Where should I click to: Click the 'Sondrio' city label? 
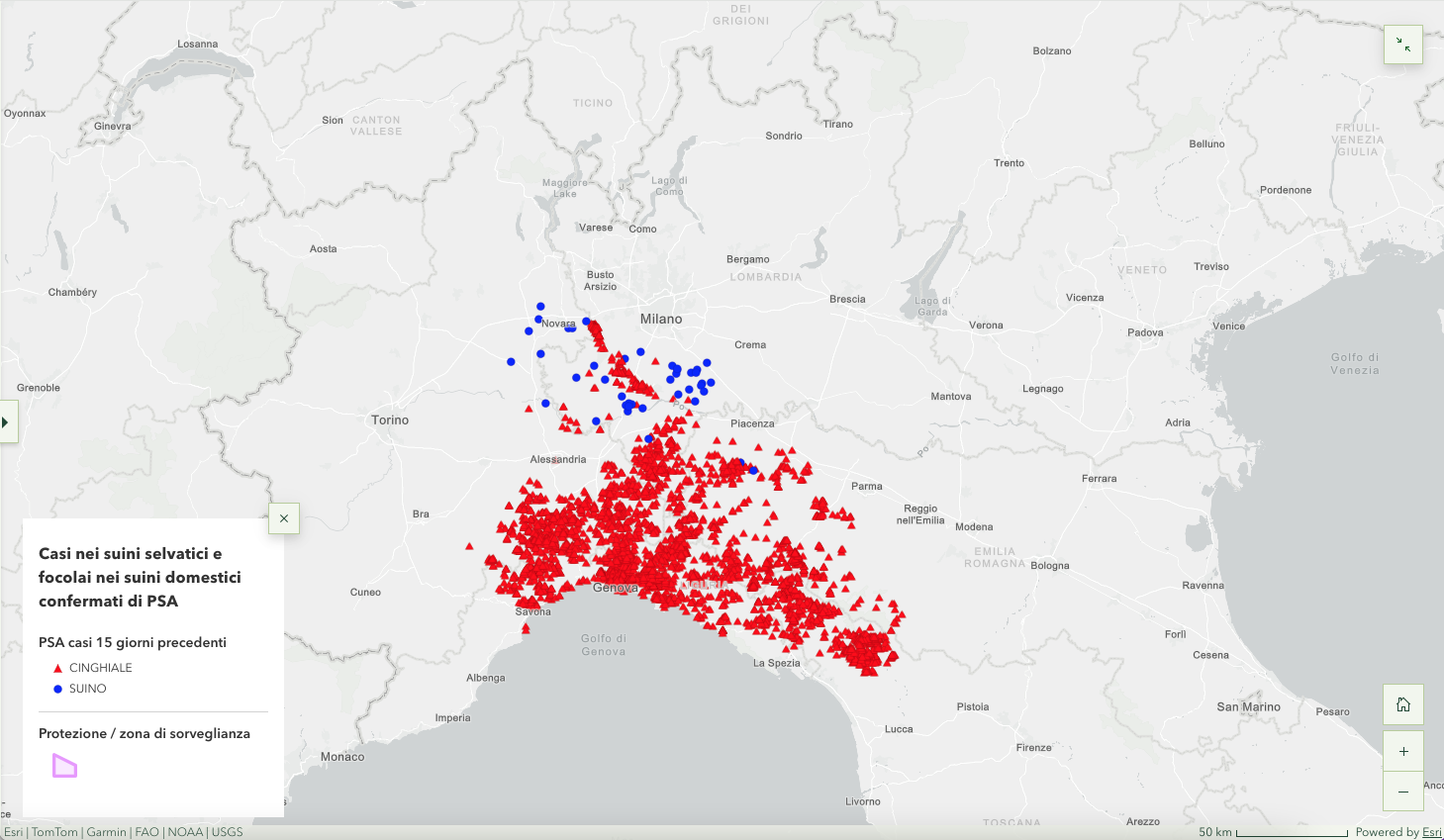point(784,136)
